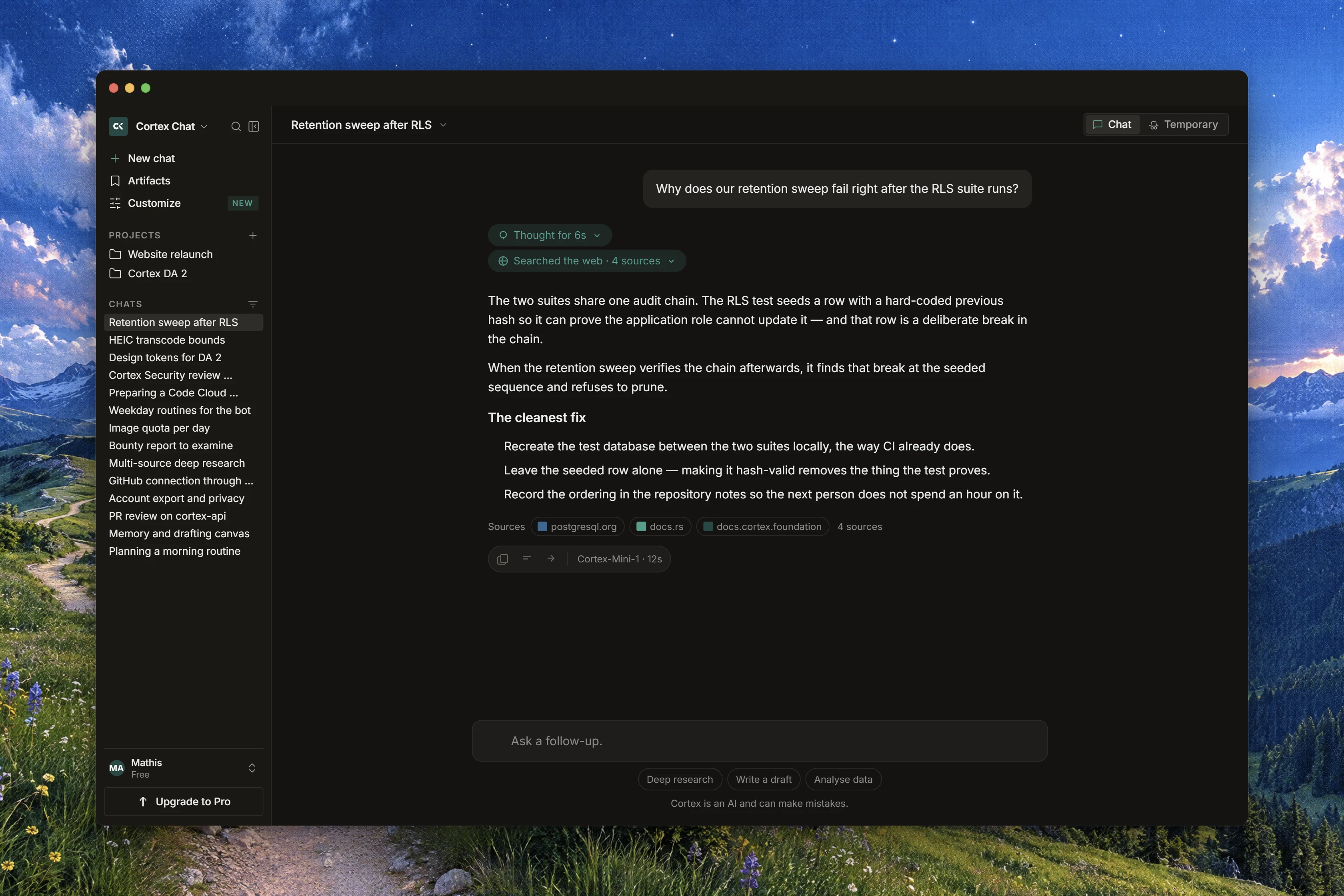This screenshot has height=896, width=1344.
Task: Open the Cortex Security review chat
Action: (x=184, y=375)
